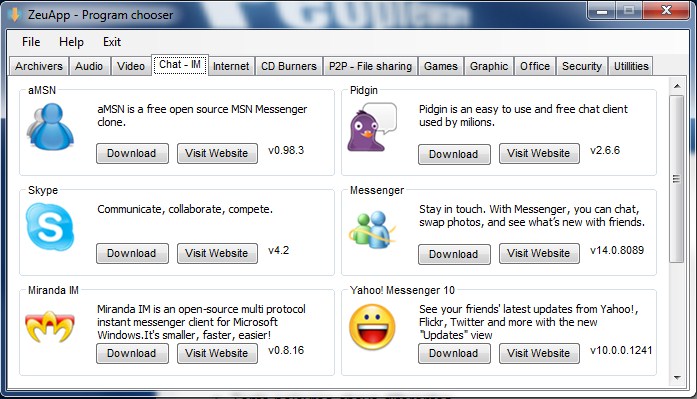Open the Help menu
The width and height of the screenshot is (697, 399).
click(x=71, y=42)
